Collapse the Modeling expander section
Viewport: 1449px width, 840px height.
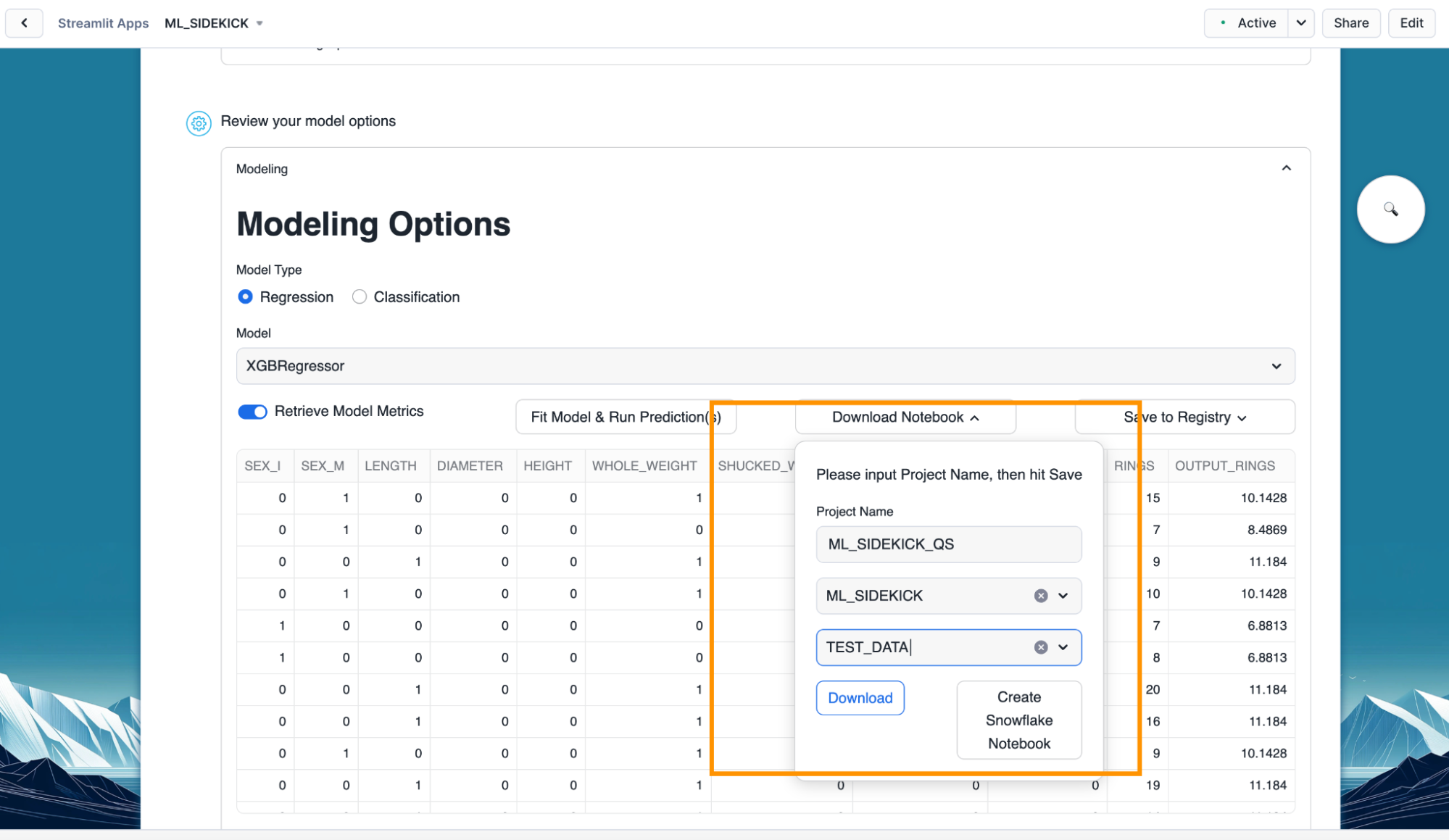coord(1286,168)
